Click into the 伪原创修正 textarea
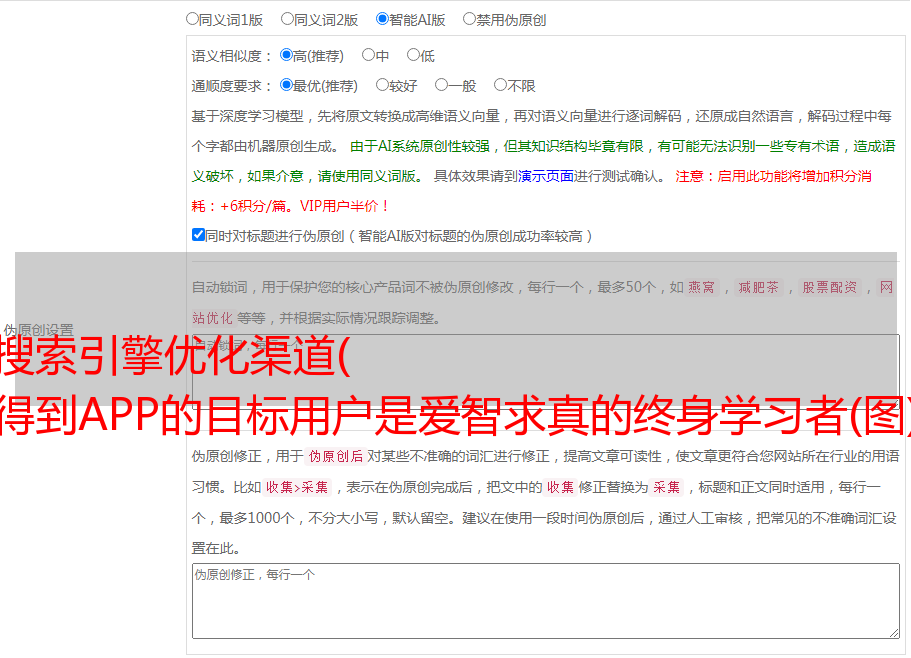Viewport: 911px width, 658px height. (x=546, y=601)
